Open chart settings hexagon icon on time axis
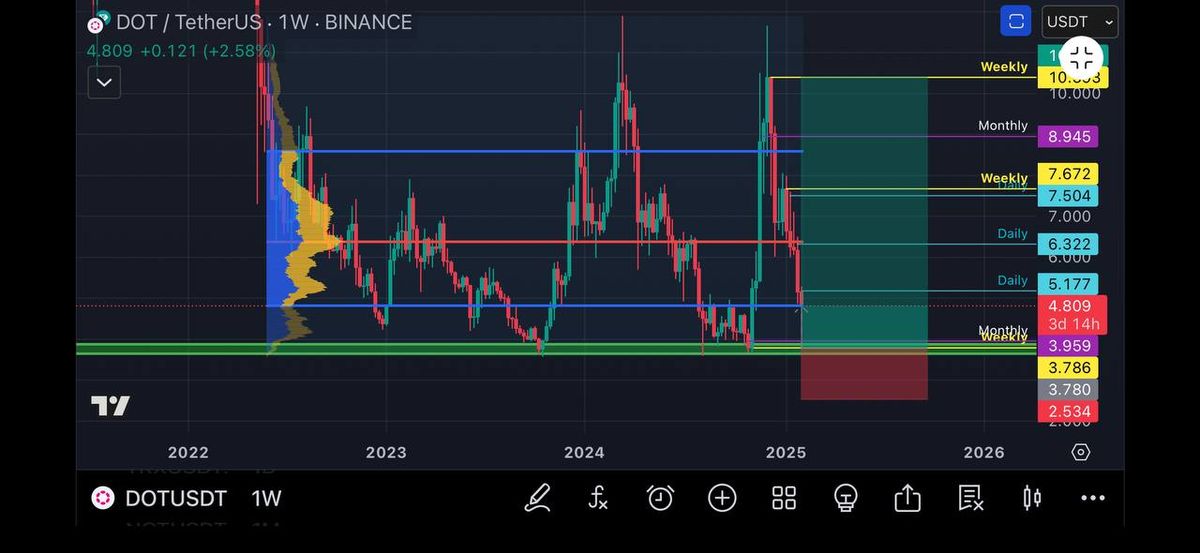Screen dimensions: 1200x553 coord(1080,452)
